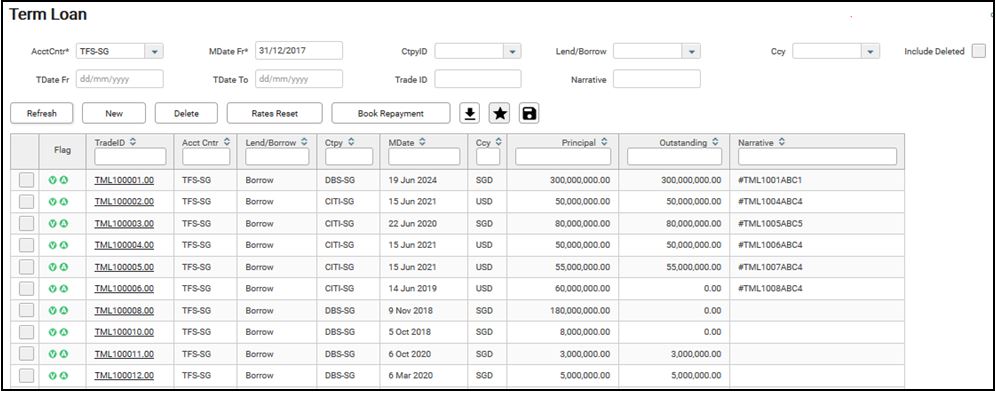Tick the Include Deleted checkbox
Screen dimensions: 996x394
(978, 51)
